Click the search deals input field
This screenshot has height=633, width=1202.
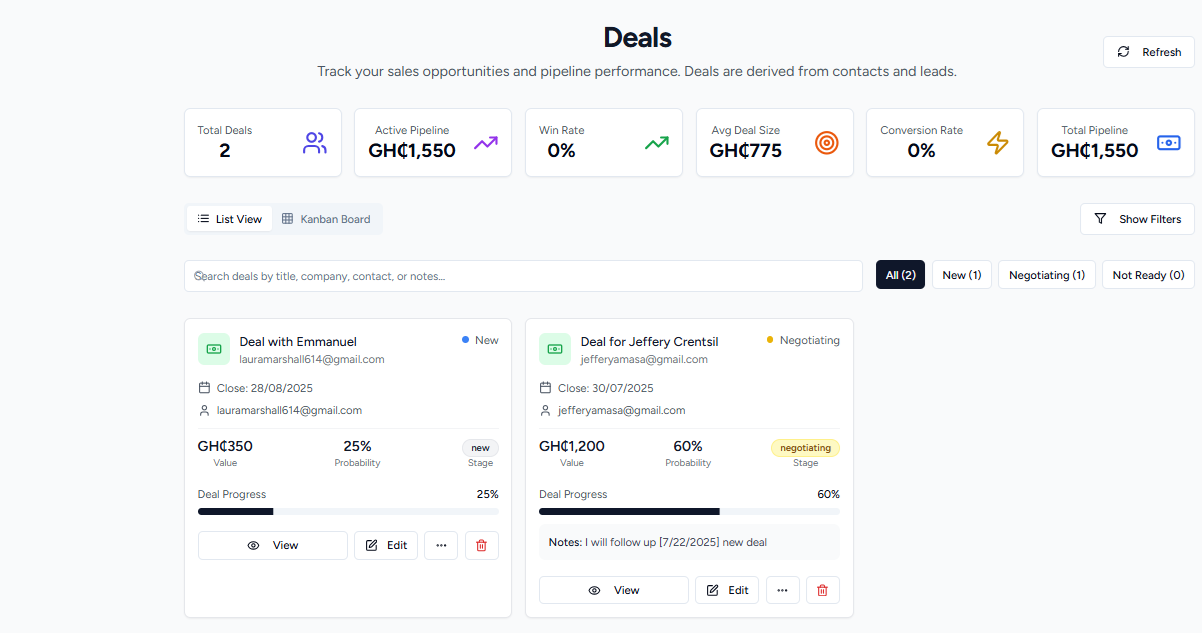click(523, 276)
